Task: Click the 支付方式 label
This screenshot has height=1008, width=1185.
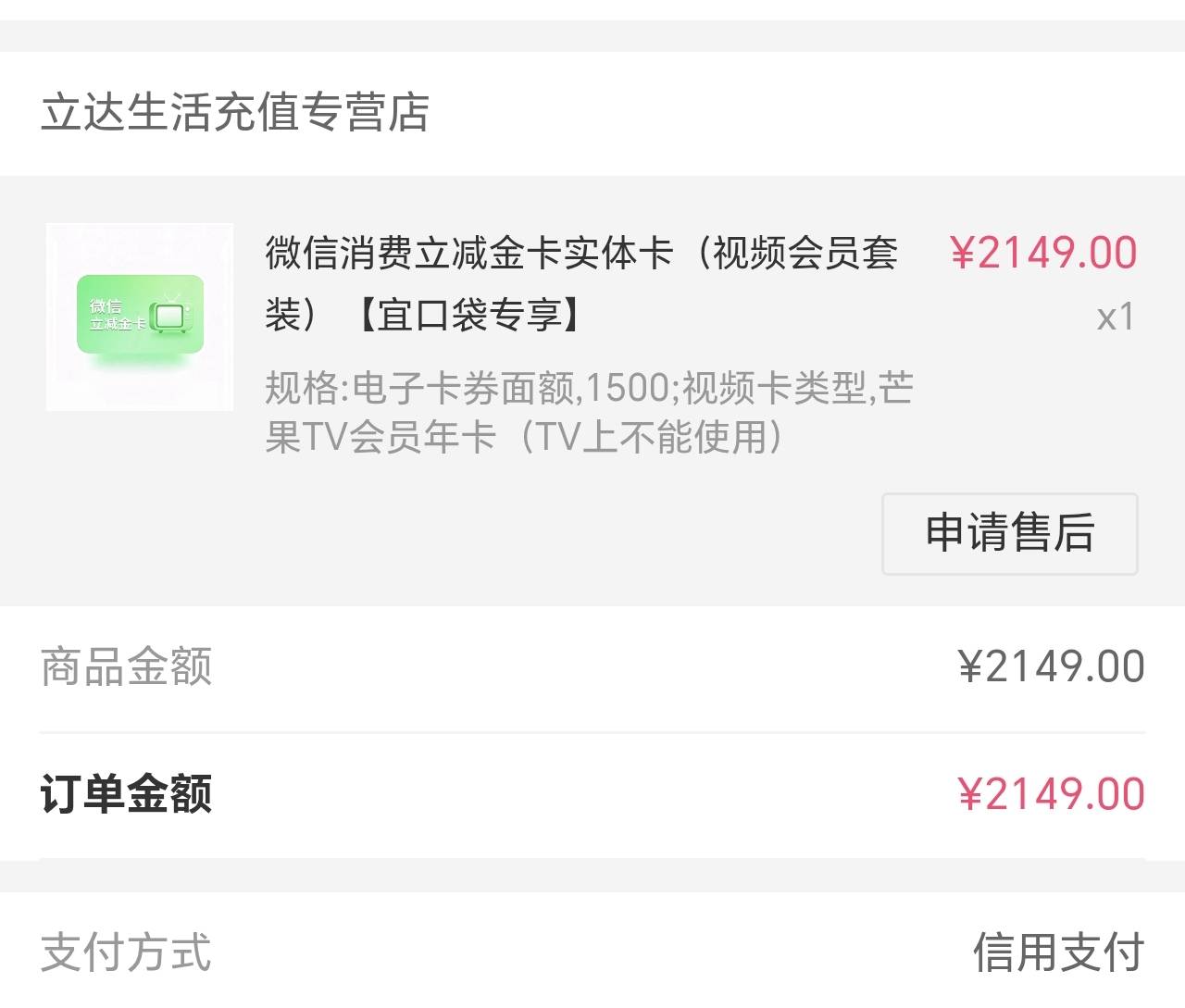Action: click(127, 952)
